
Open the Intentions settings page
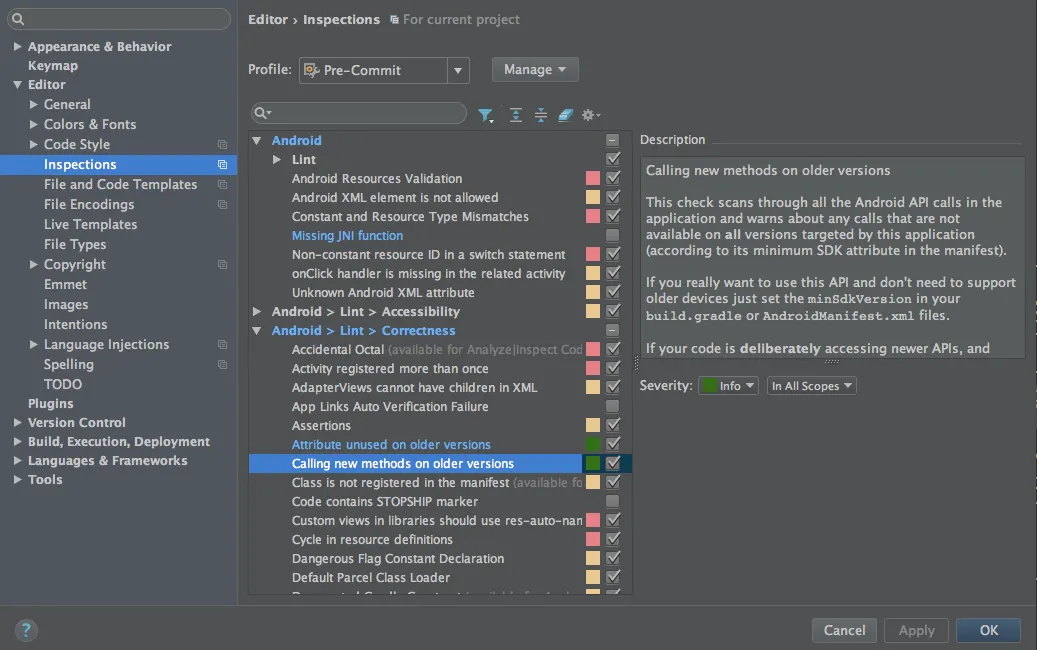tap(75, 325)
